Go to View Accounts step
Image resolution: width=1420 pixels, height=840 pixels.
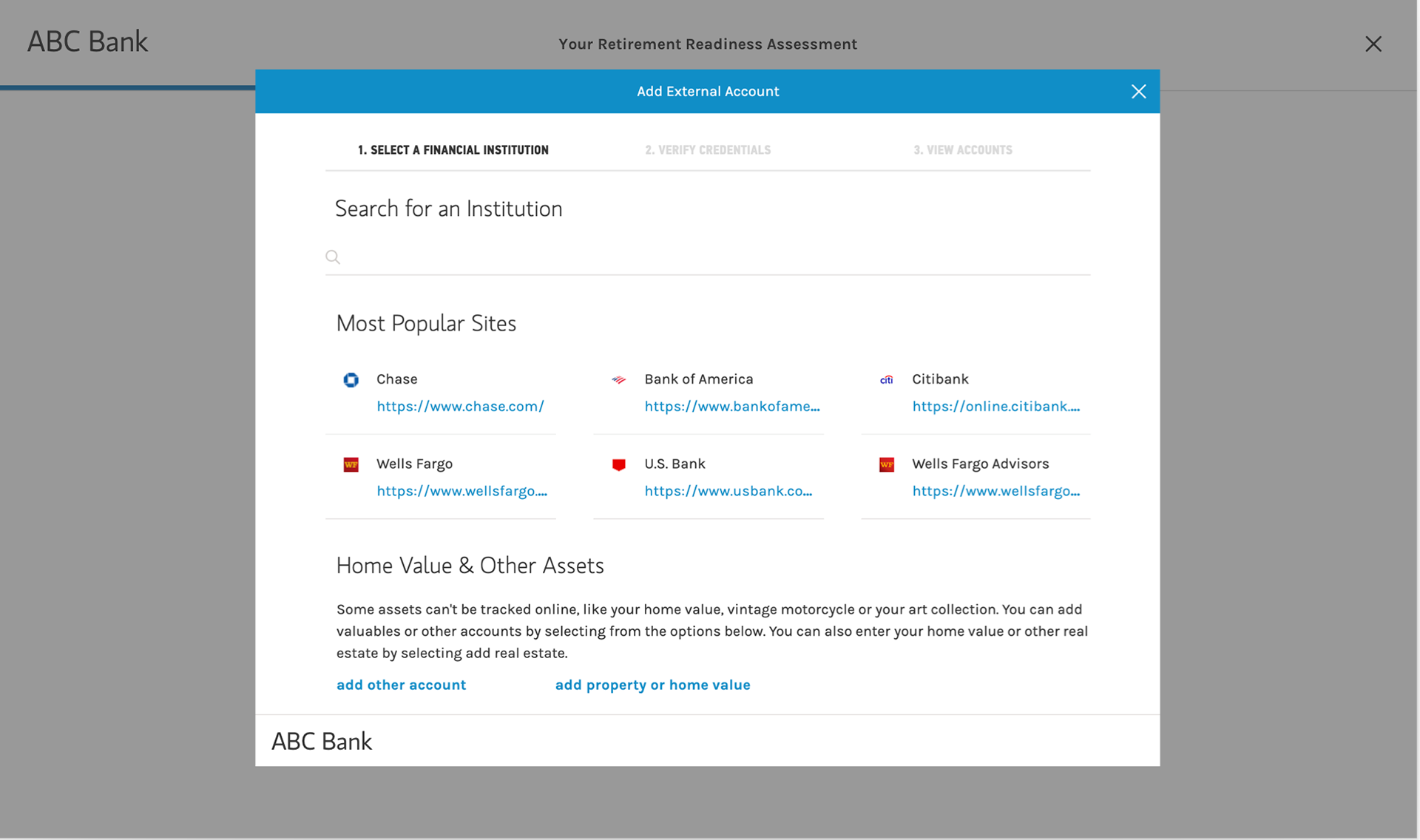point(963,150)
